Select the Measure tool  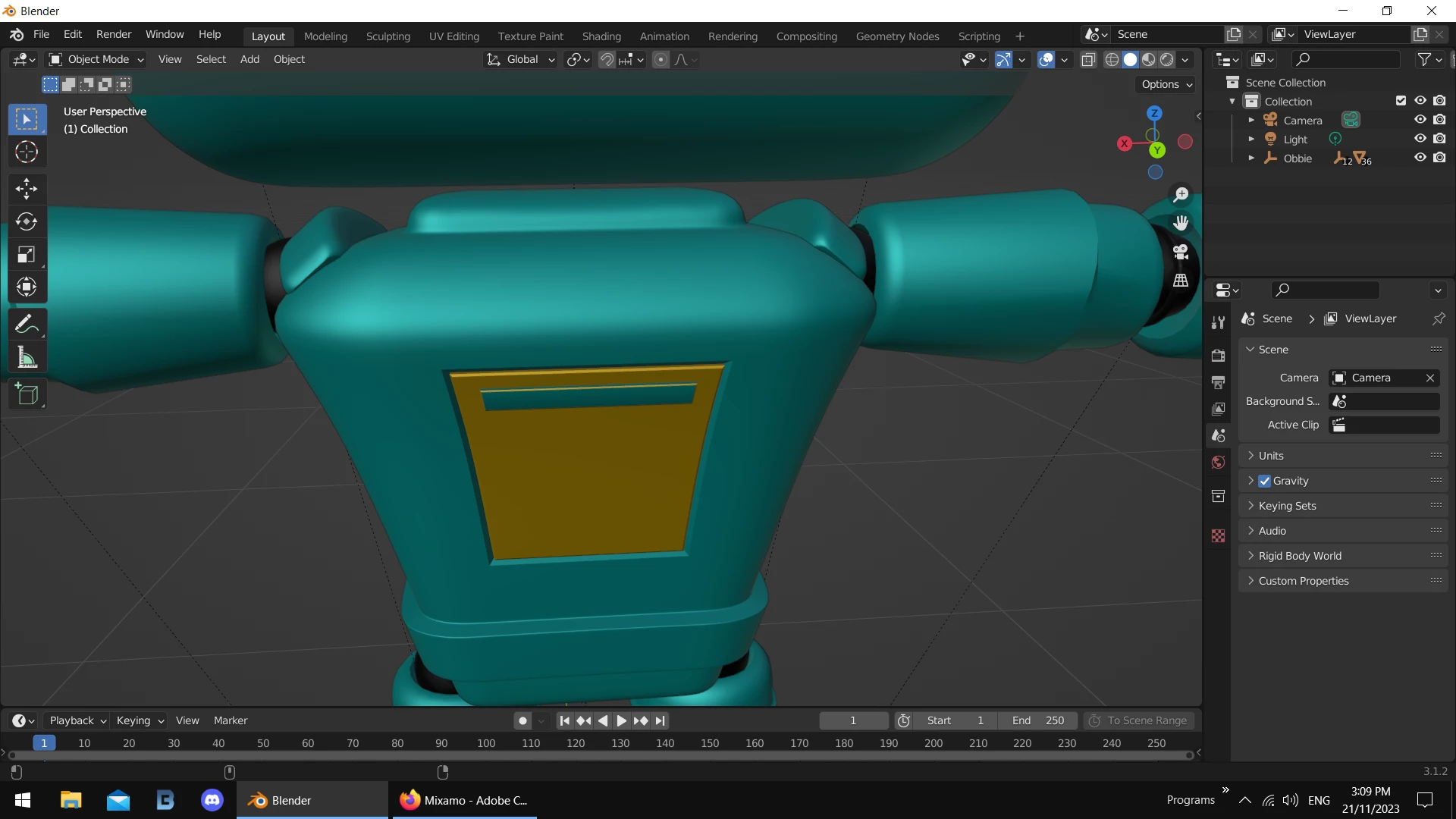pyautogui.click(x=27, y=357)
